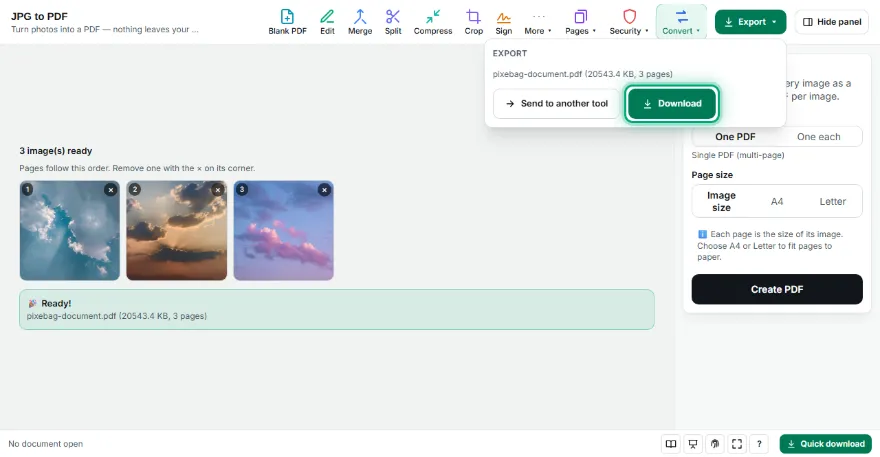Open the Crop tool

474,22
